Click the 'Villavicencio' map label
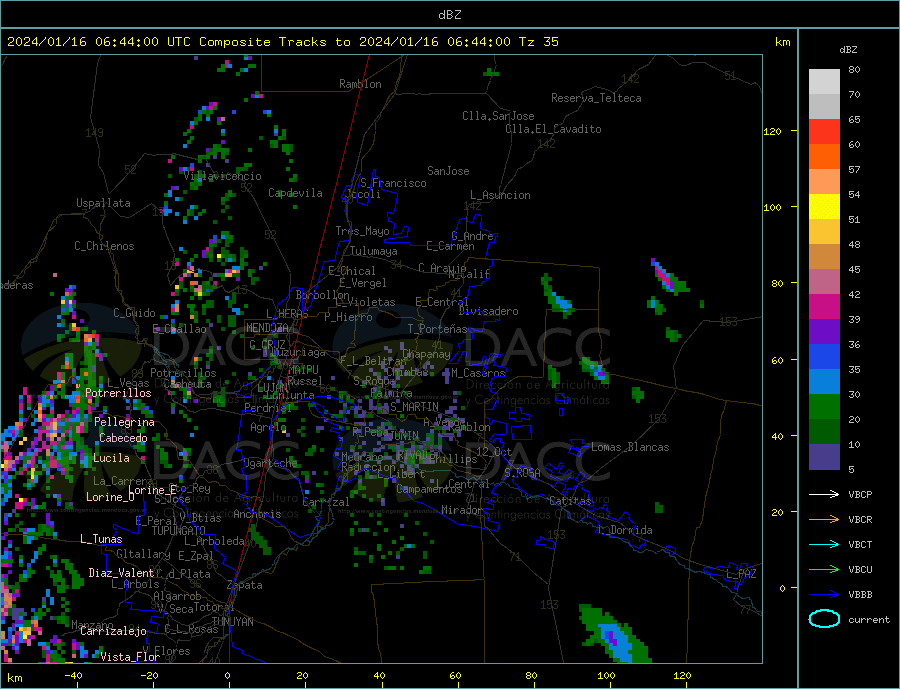900x689 pixels. coord(223,176)
